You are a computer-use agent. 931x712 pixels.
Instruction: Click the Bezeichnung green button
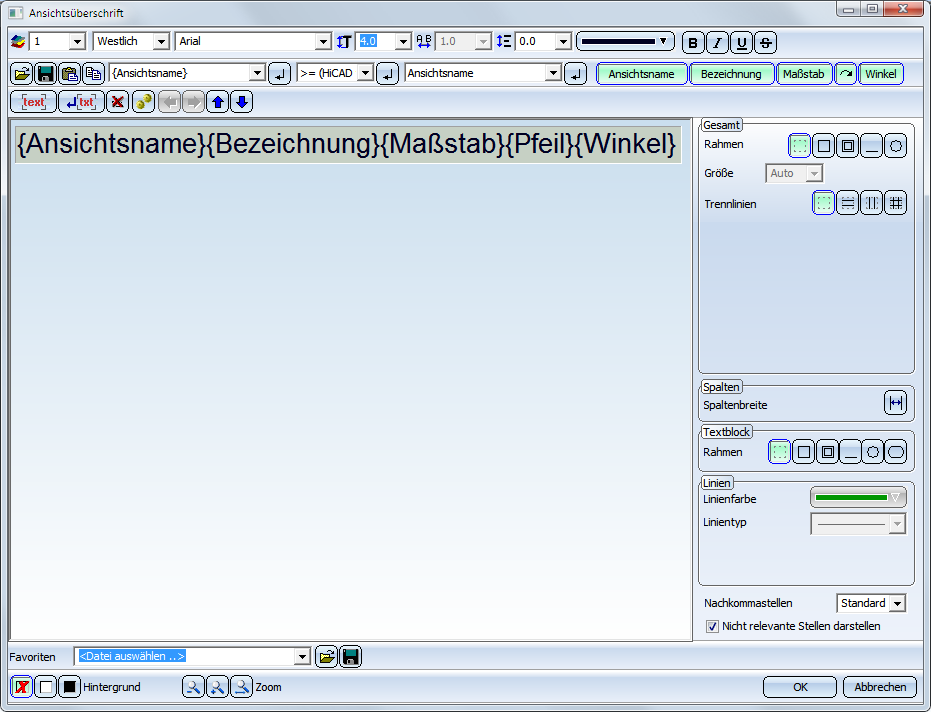[x=731, y=74]
